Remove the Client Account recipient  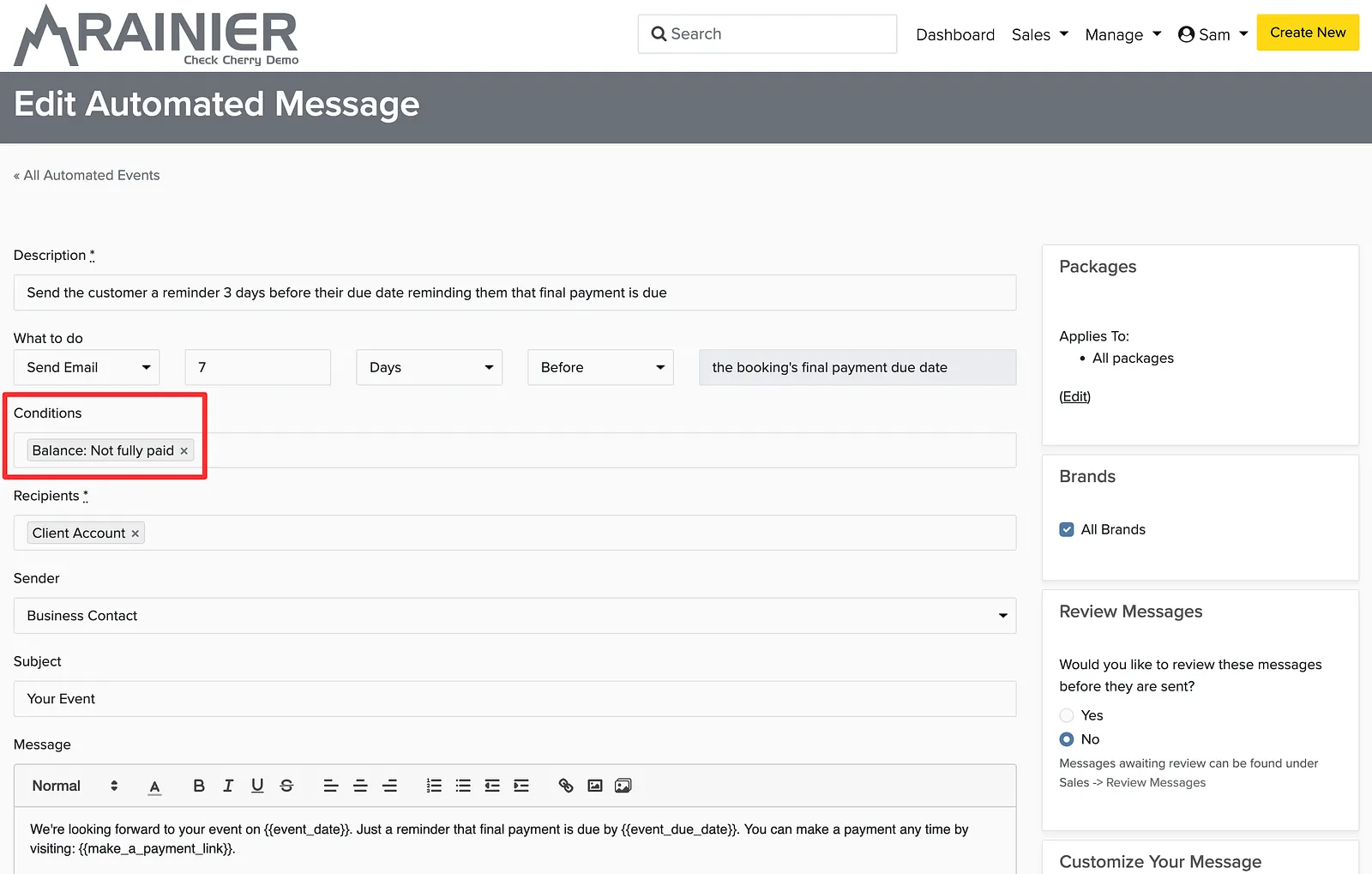(135, 533)
